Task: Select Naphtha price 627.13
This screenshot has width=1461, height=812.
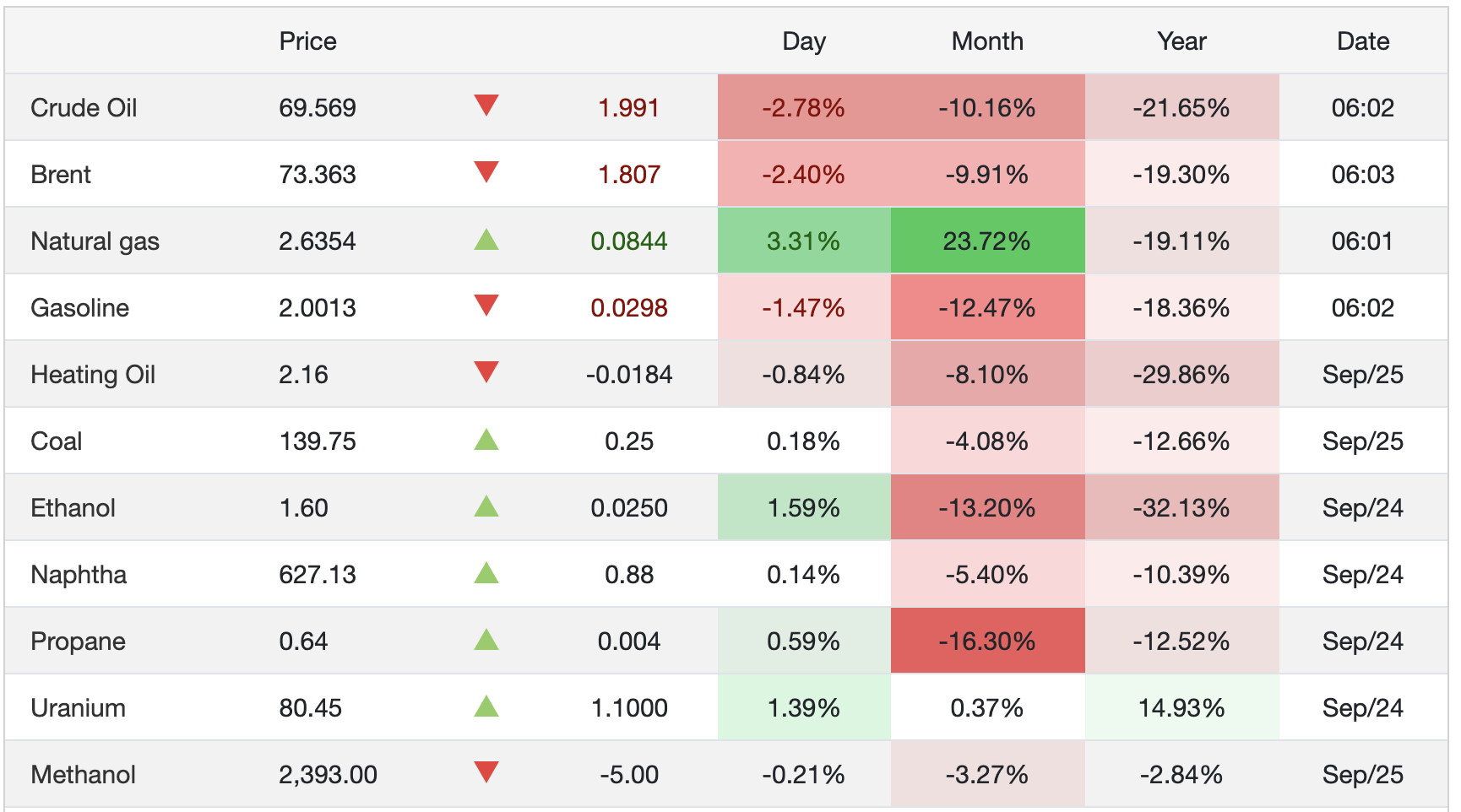Action: point(318,575)
